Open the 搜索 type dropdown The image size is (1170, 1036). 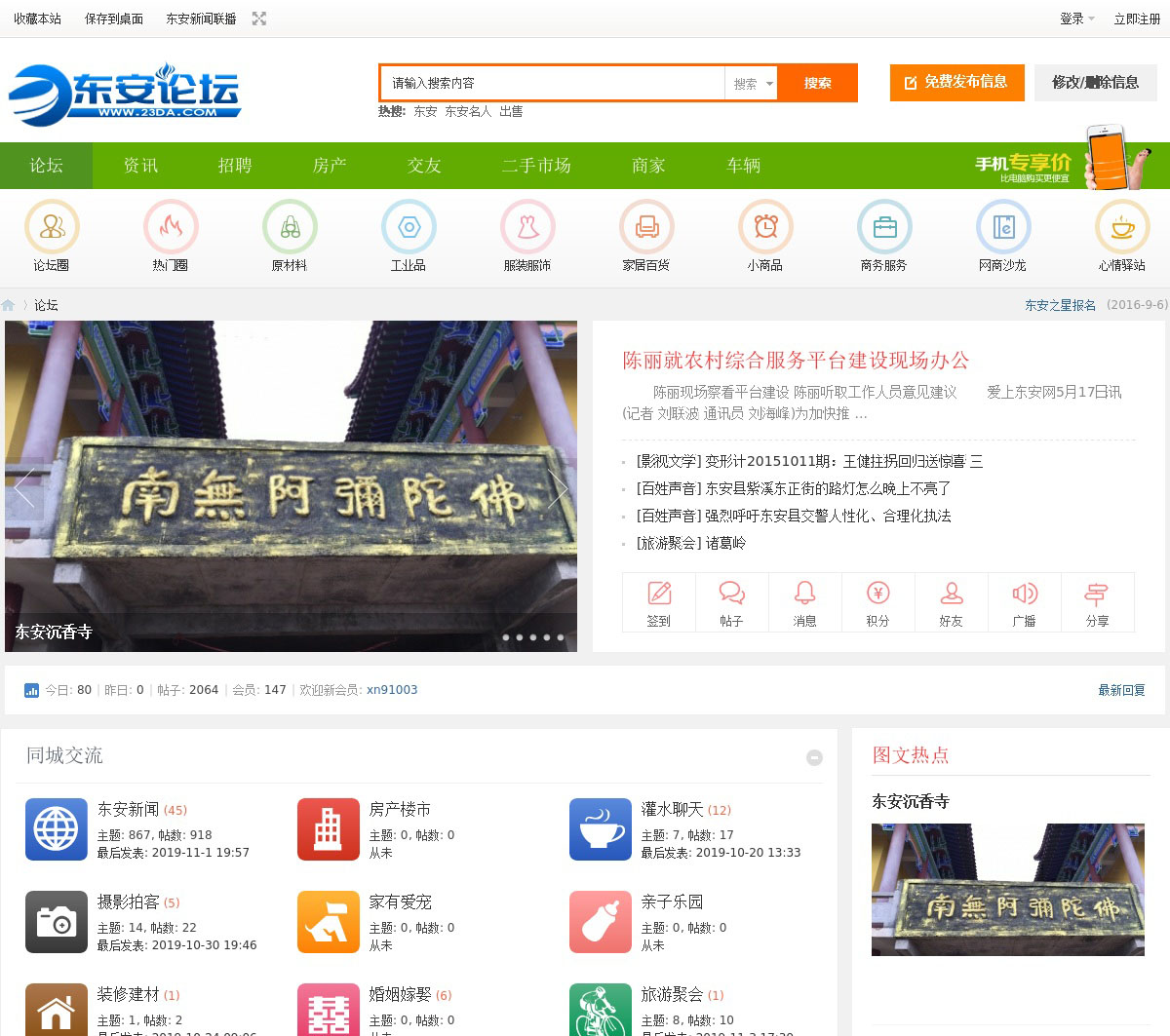coord(752,84)
